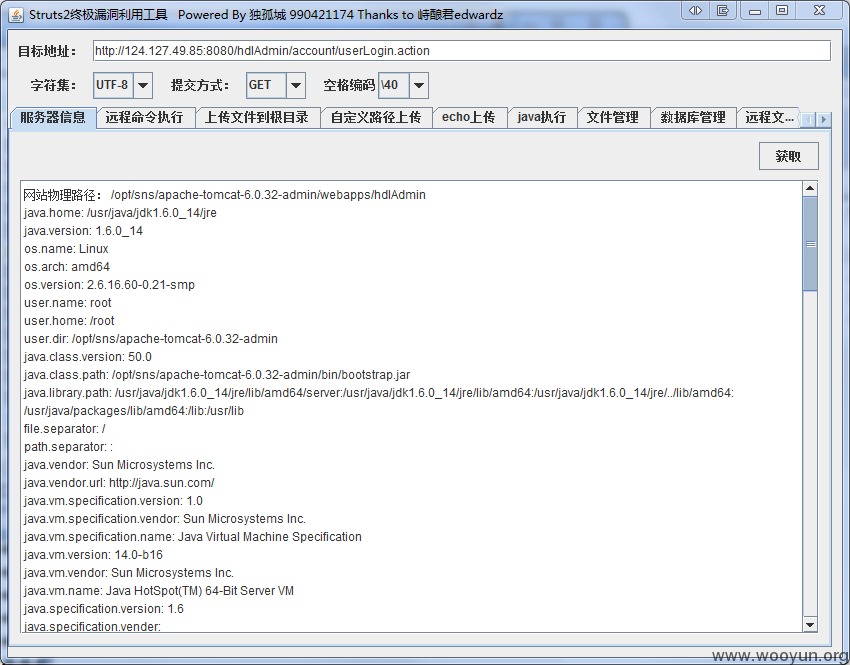The image size is (850, 665).
Task: Click the java.vm.vendor line
Action: [129, 572]
